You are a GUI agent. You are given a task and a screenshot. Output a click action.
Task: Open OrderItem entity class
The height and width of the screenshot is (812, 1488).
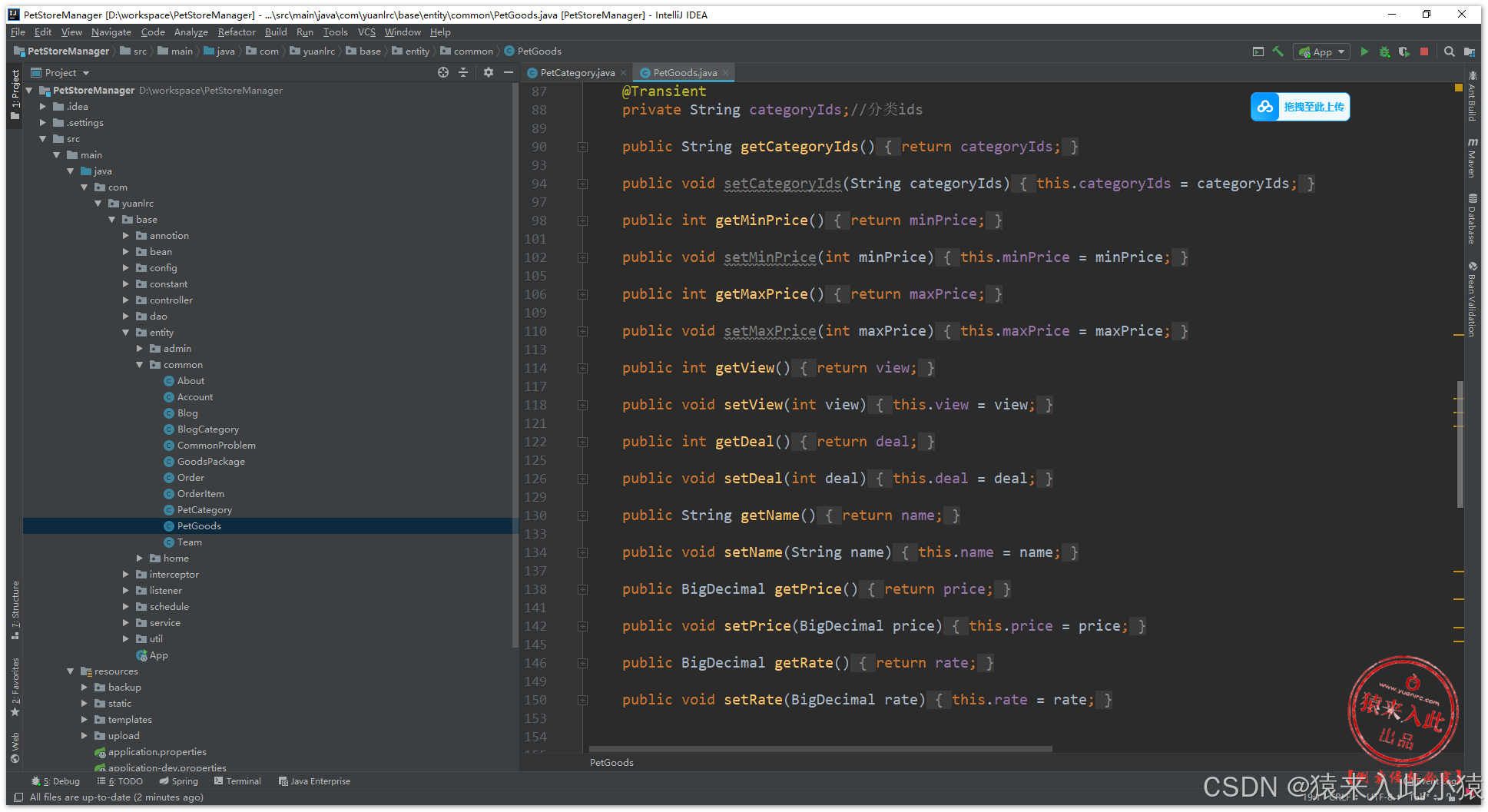pyautogui.click(x=200, y=494)
